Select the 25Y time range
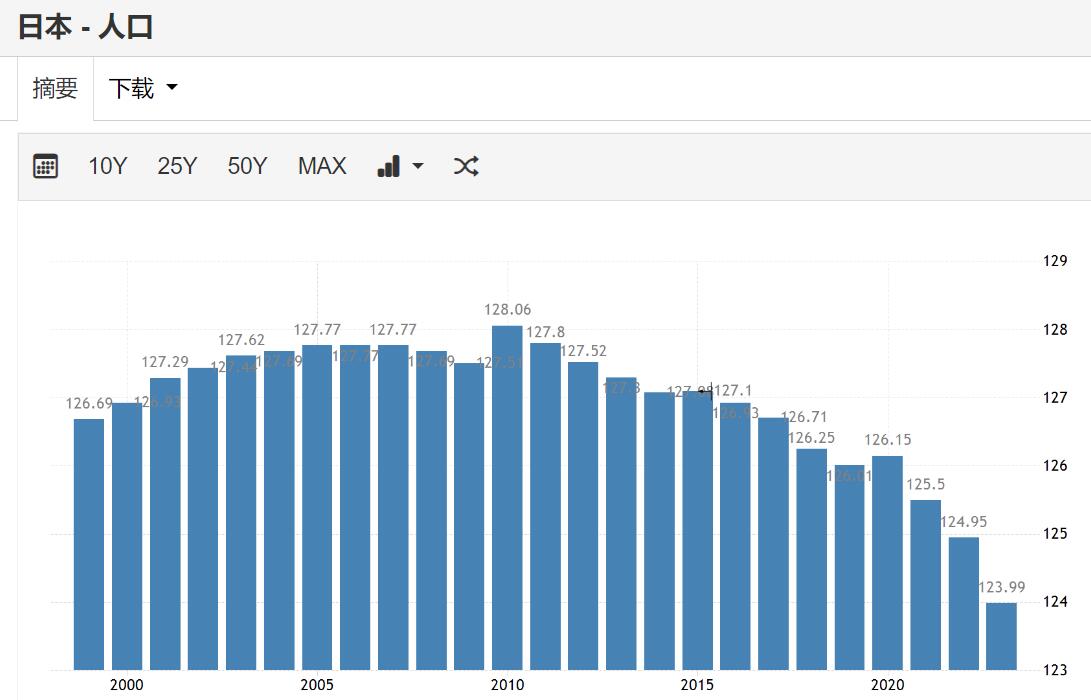 click(x=177, y=166)
